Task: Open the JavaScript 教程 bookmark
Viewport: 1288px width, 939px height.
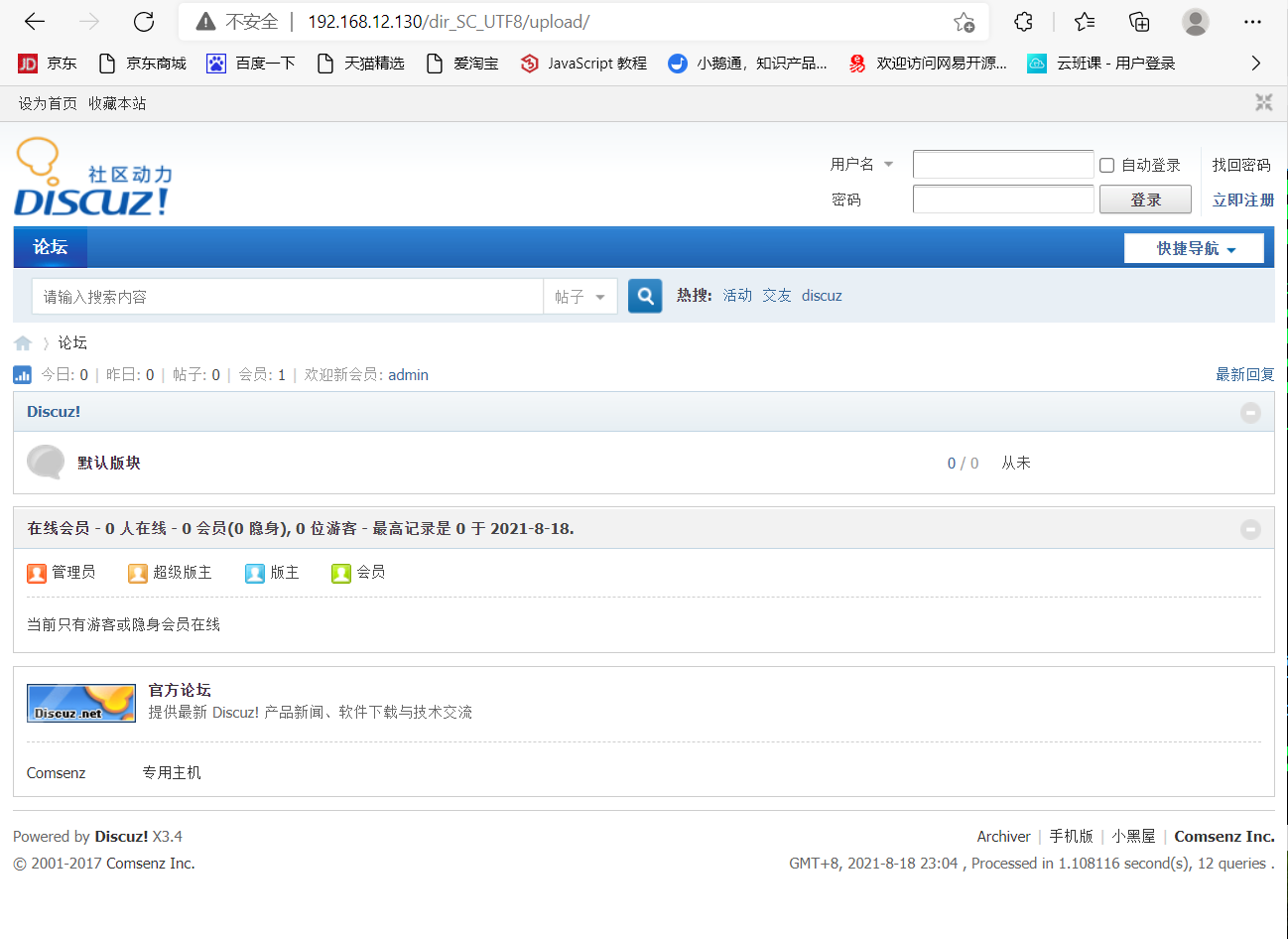Action: pyautogui.click(x=583, y=64)
